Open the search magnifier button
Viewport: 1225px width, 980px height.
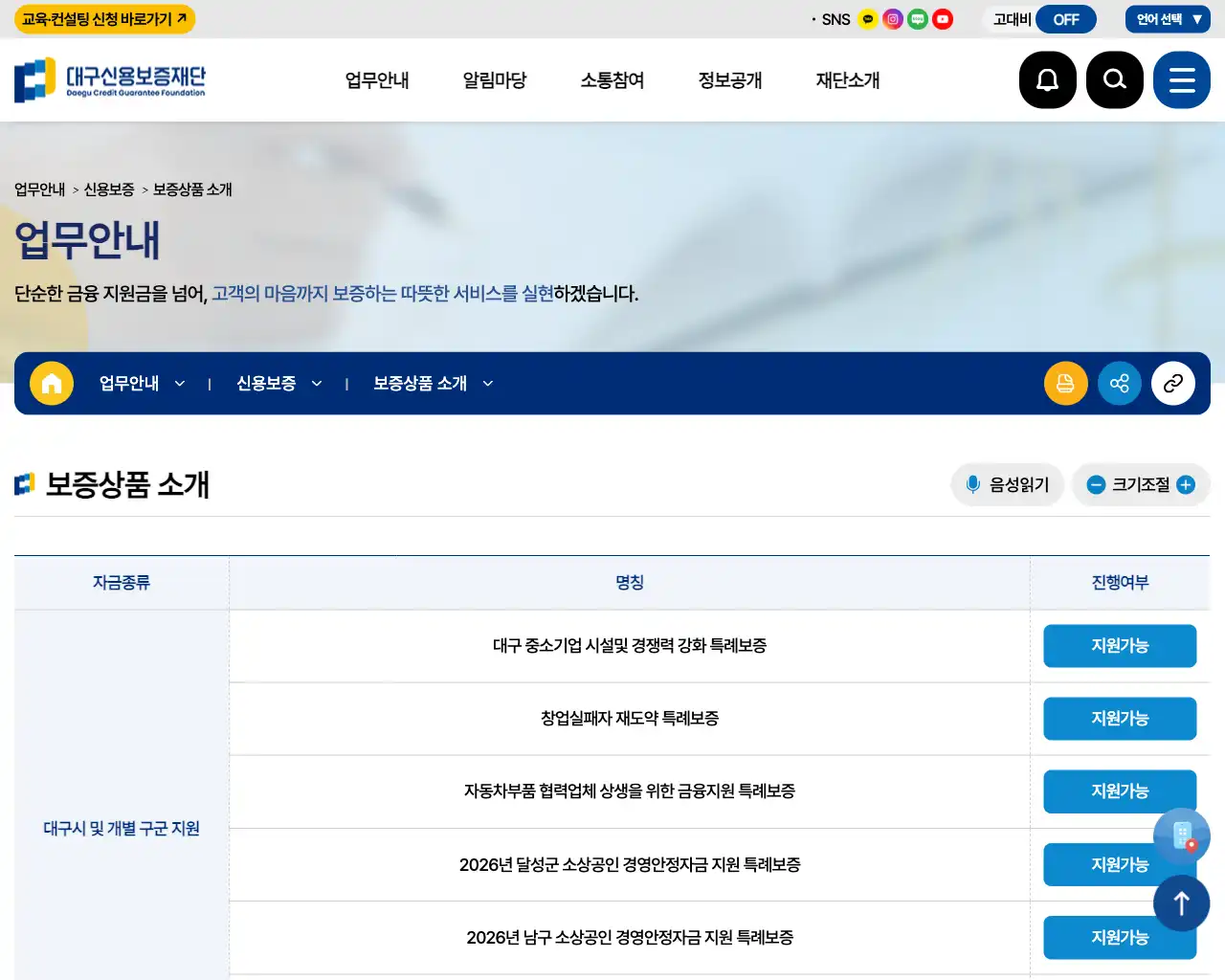[x=1115, y=79]
